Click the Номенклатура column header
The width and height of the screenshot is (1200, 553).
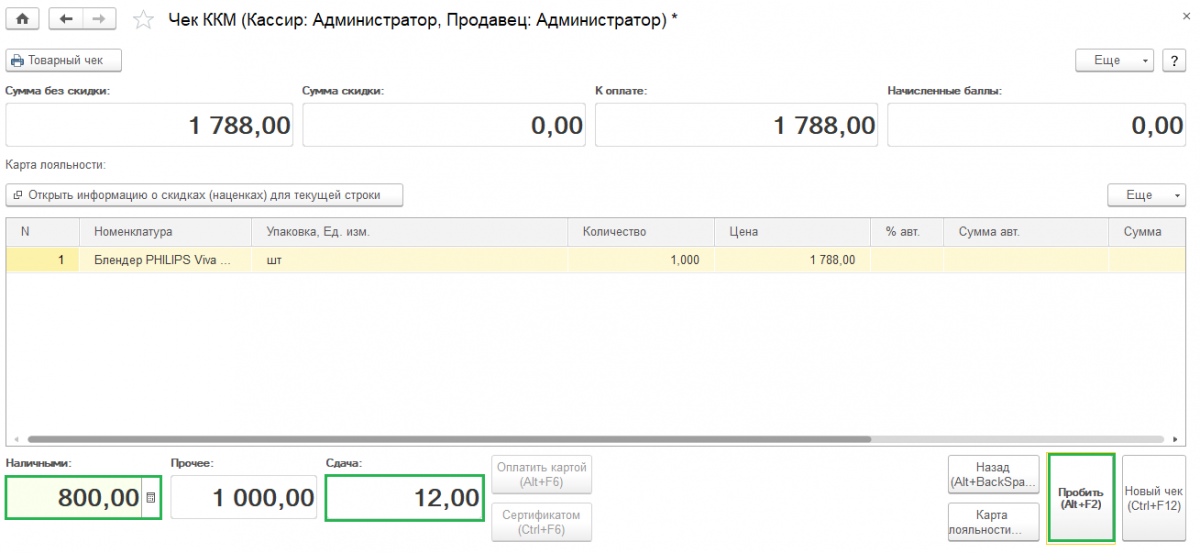(x=166, y=232)
